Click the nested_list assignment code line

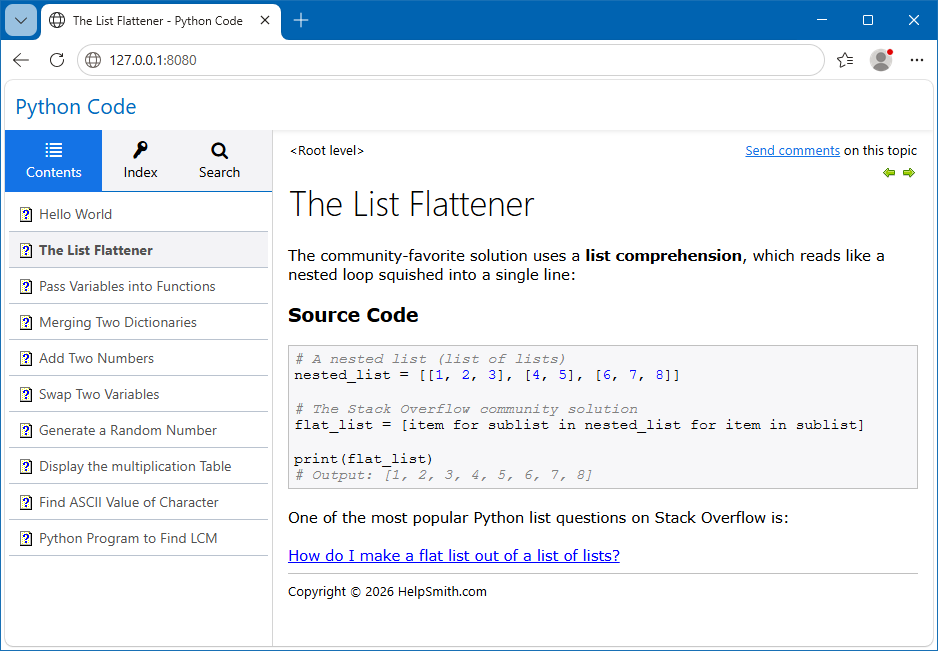(487, 376)
